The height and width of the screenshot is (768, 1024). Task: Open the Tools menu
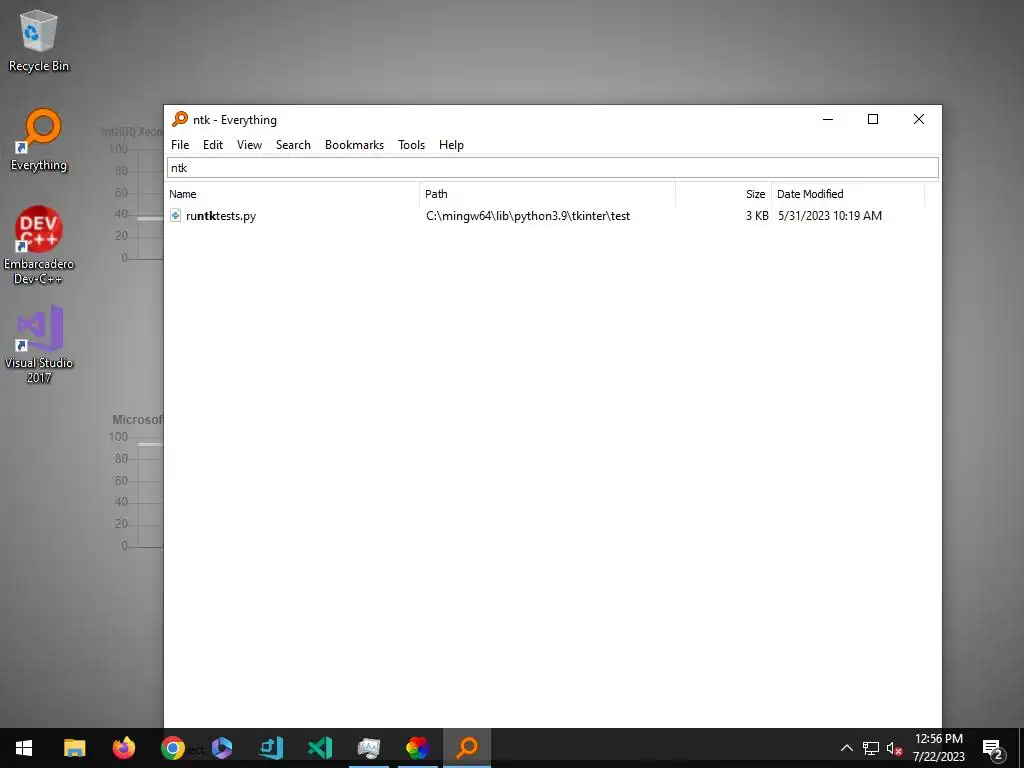pyautogui.click(x=411, y=145)
